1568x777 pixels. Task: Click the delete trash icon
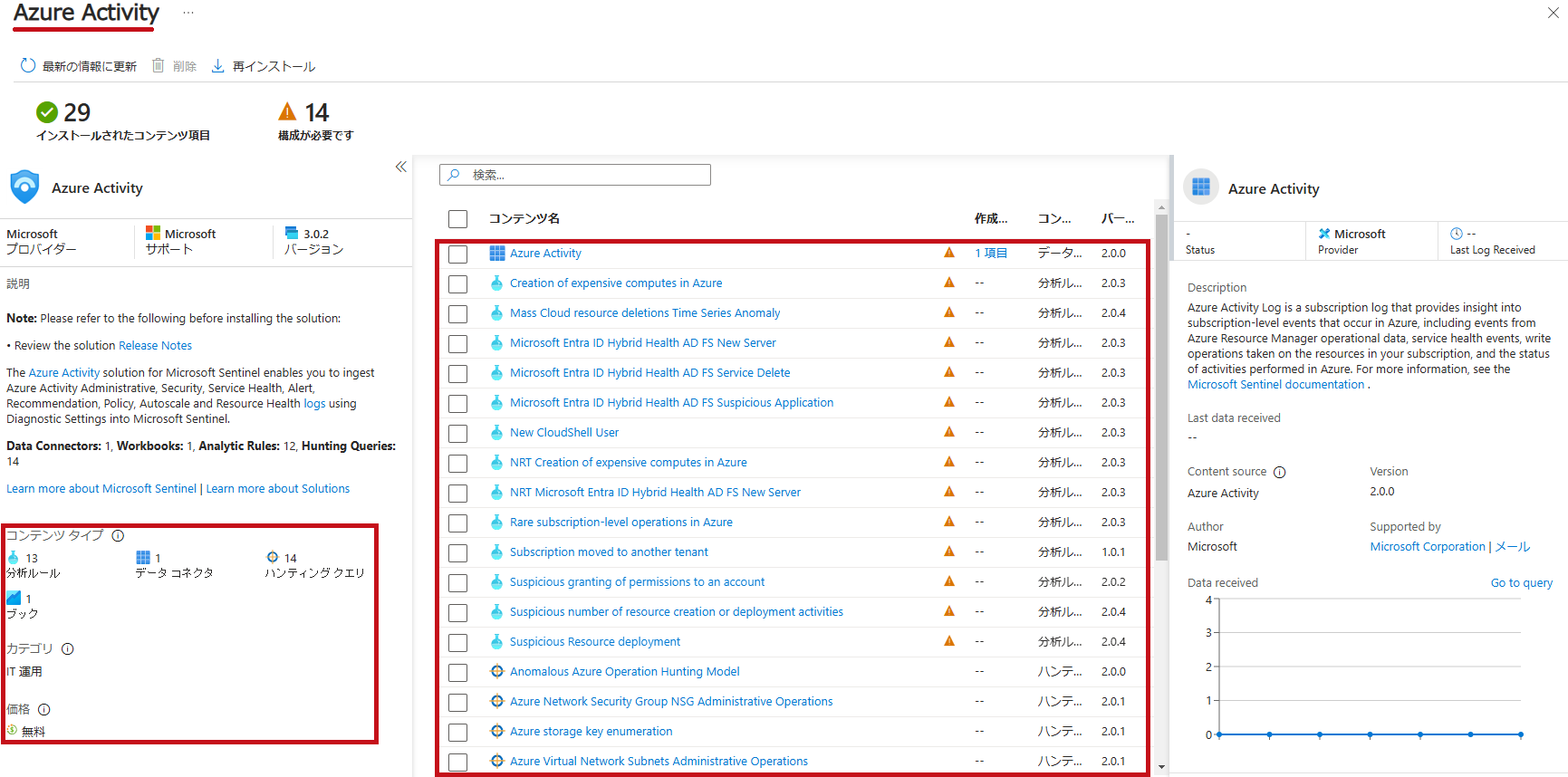click(x=159, y=66)
